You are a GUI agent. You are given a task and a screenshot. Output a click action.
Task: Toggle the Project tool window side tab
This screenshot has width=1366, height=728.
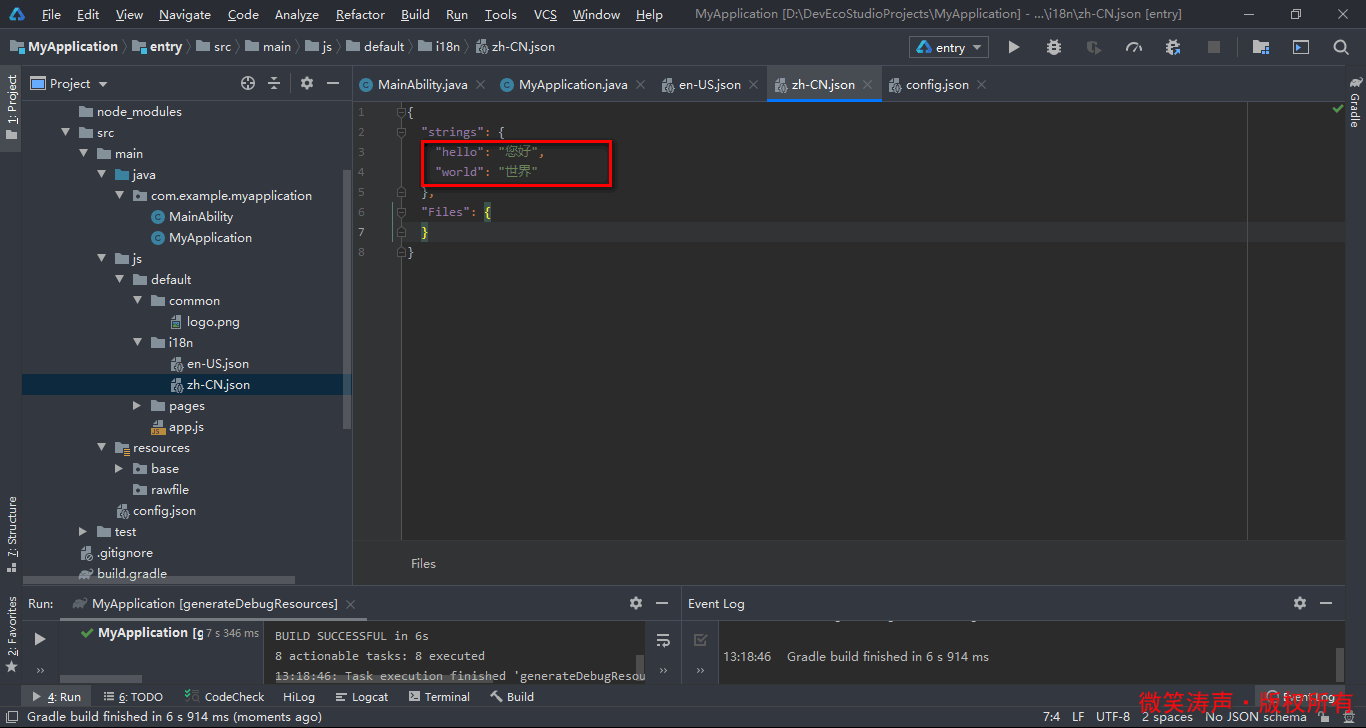pyautogui.click(x=11, y=106)
